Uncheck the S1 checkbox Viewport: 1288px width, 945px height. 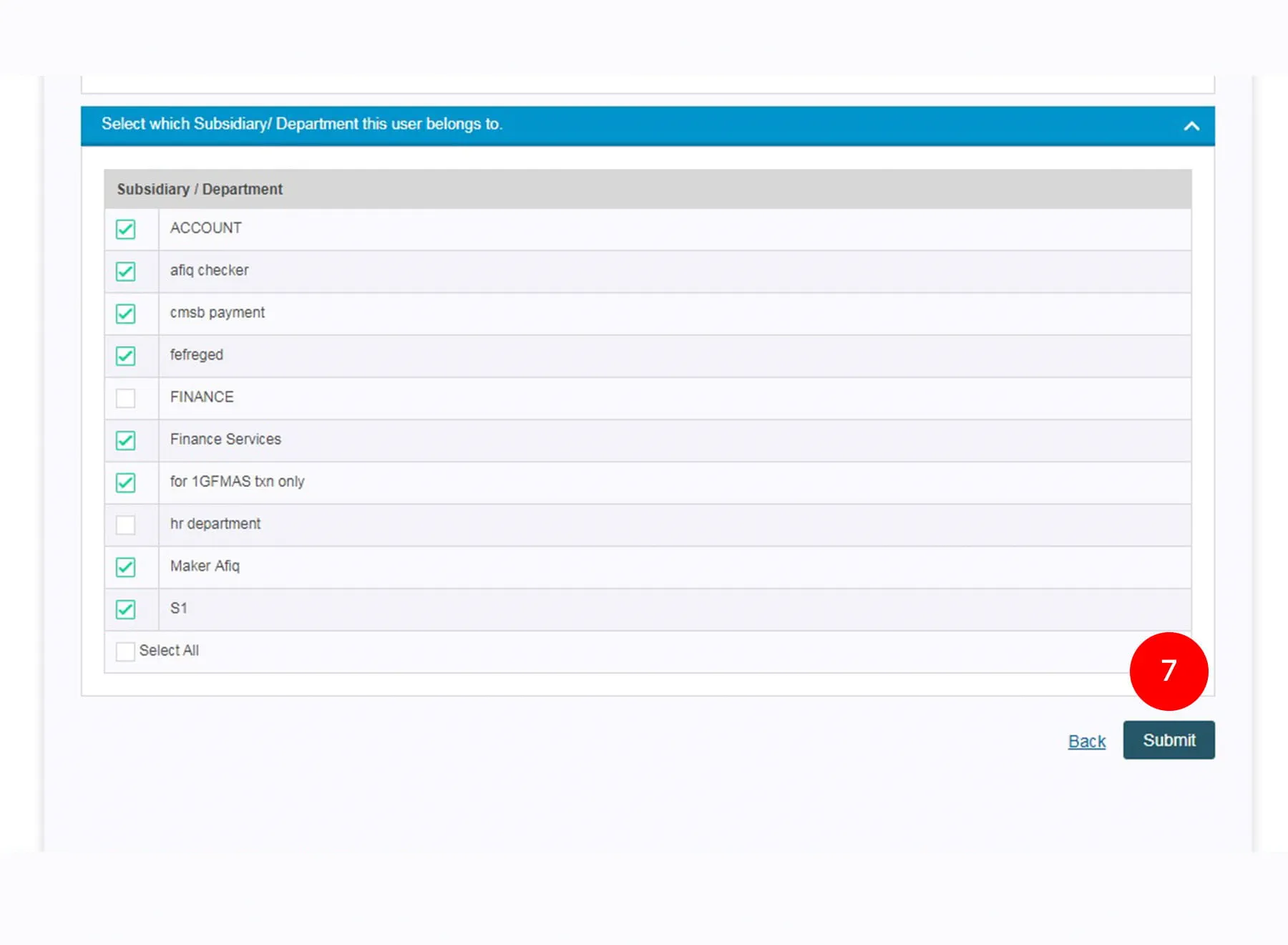(125, 609)
